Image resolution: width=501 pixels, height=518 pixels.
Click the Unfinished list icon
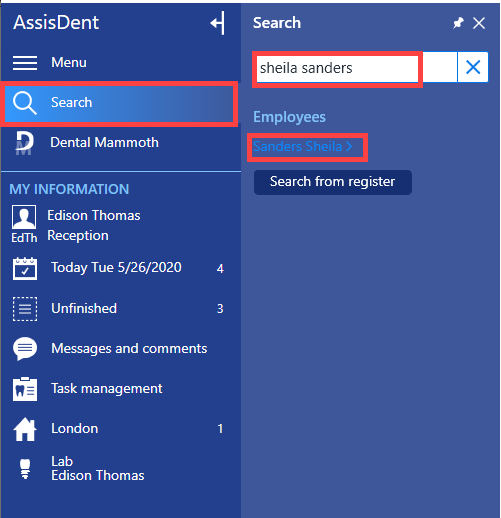tap(25, 309)
